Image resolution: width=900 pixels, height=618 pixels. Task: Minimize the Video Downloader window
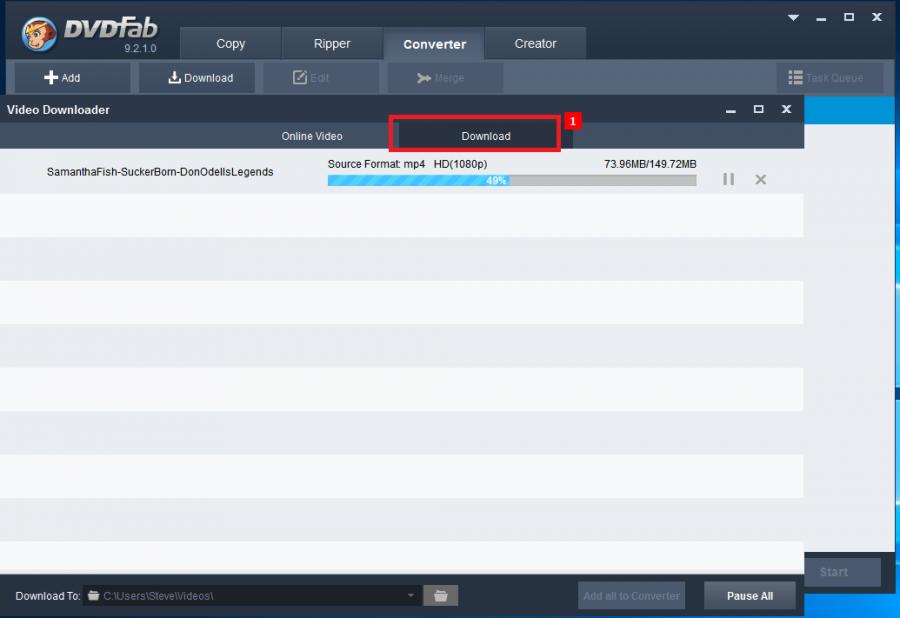pos(731,110)
